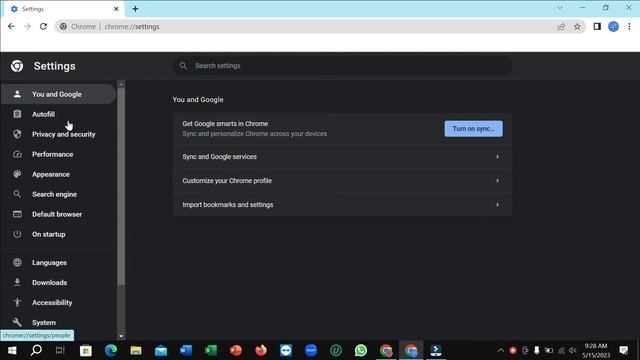
Task: Click the Turn on sync button
Action: coord(473,129)
